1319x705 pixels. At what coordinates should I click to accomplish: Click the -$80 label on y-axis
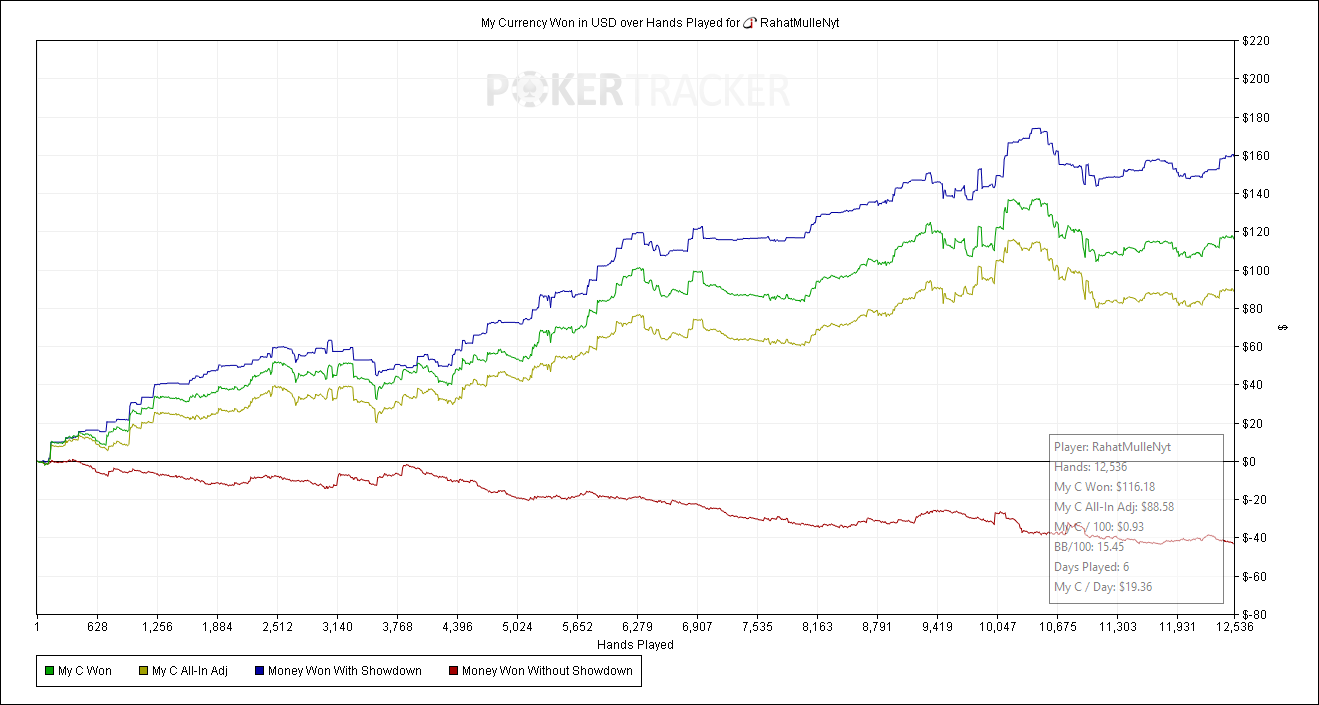(1256, 614)
